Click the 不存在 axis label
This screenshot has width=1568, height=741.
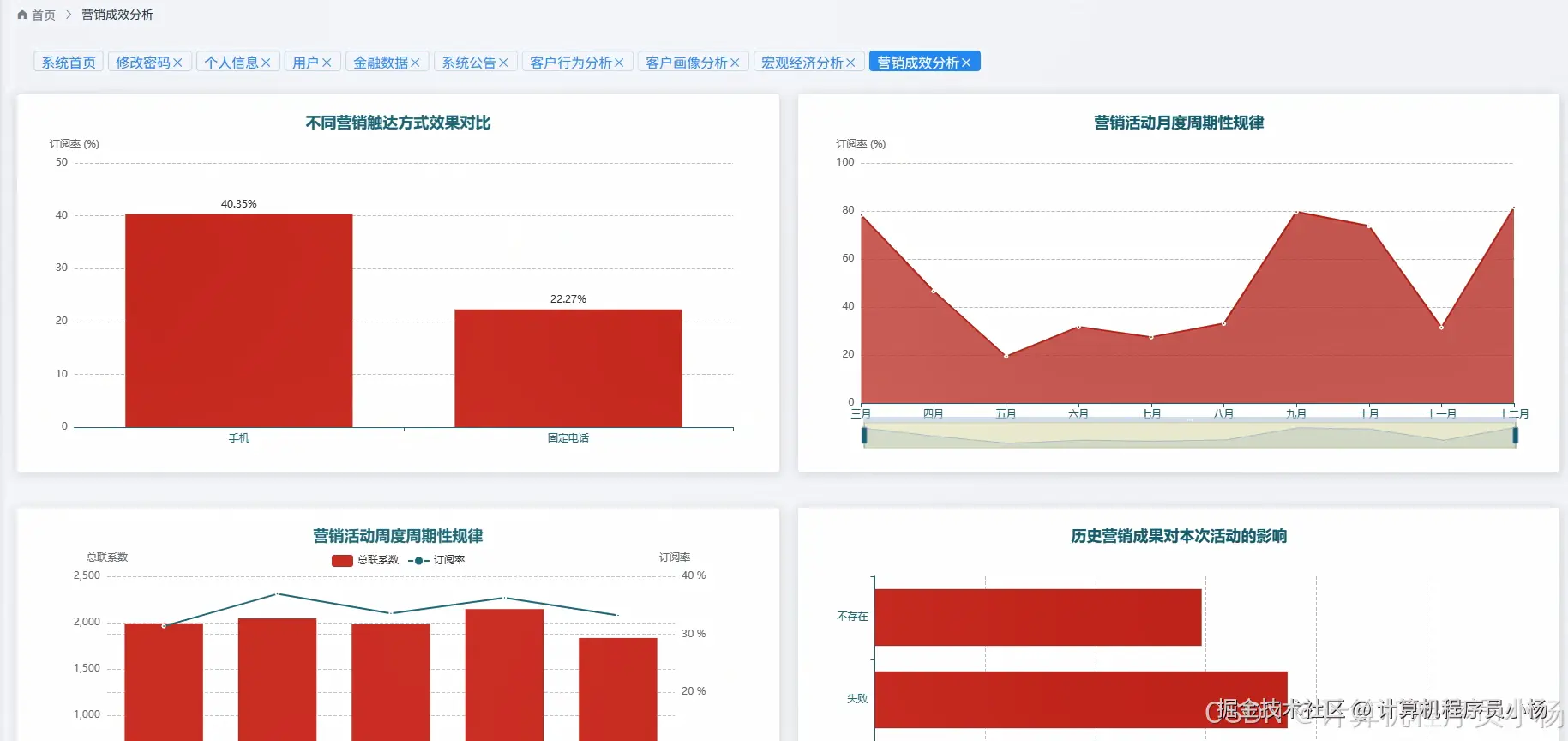852,617
